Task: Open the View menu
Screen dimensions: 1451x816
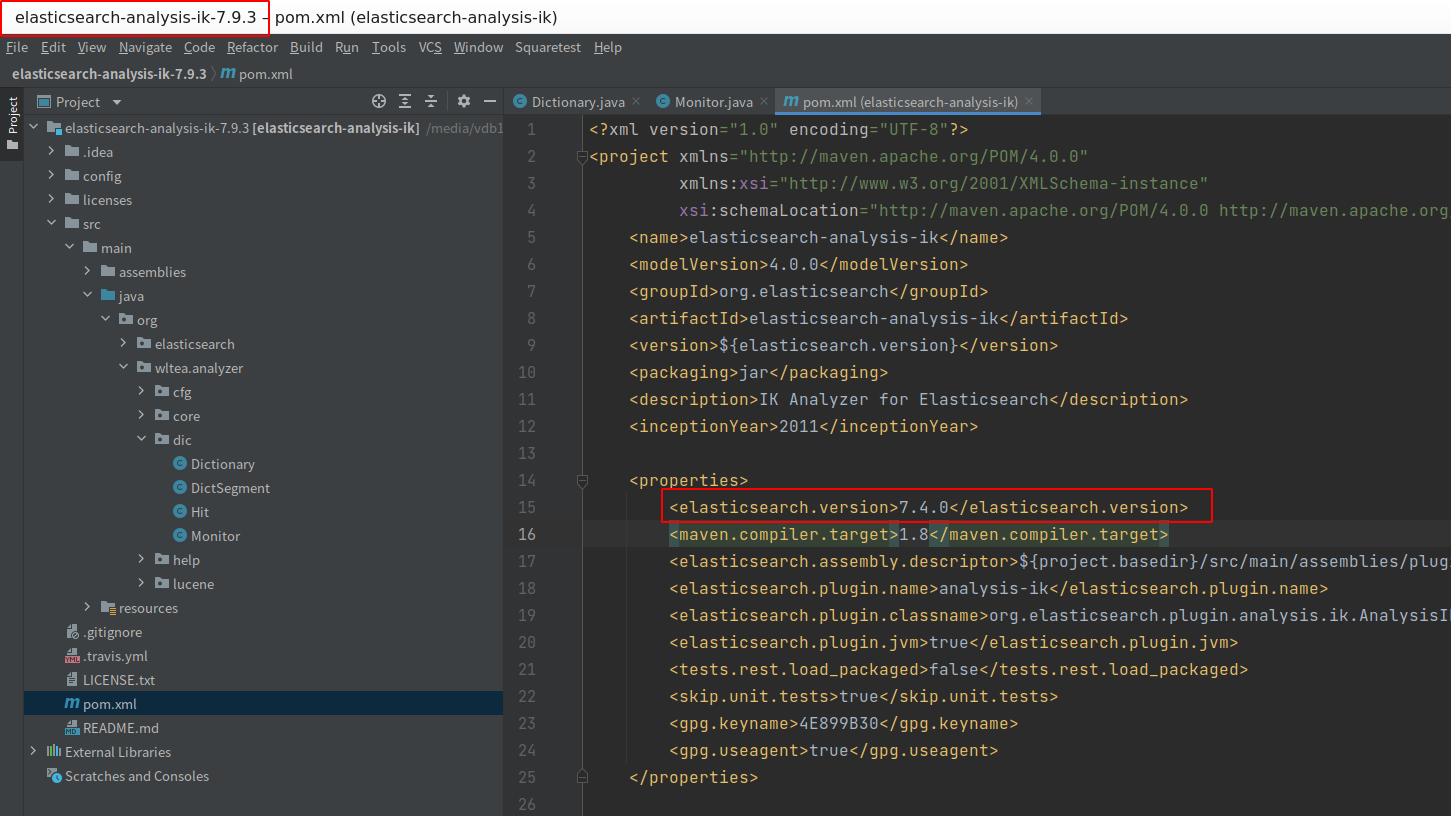Action: tap(92, 47)
